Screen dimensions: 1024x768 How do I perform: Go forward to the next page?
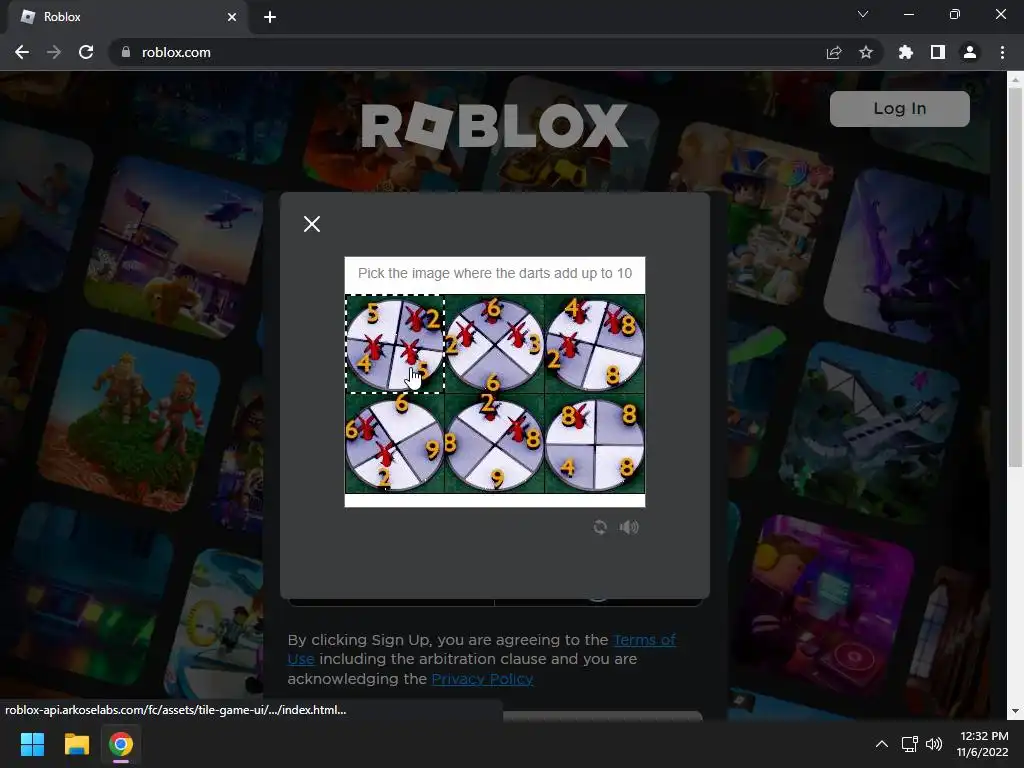(54, 52)
